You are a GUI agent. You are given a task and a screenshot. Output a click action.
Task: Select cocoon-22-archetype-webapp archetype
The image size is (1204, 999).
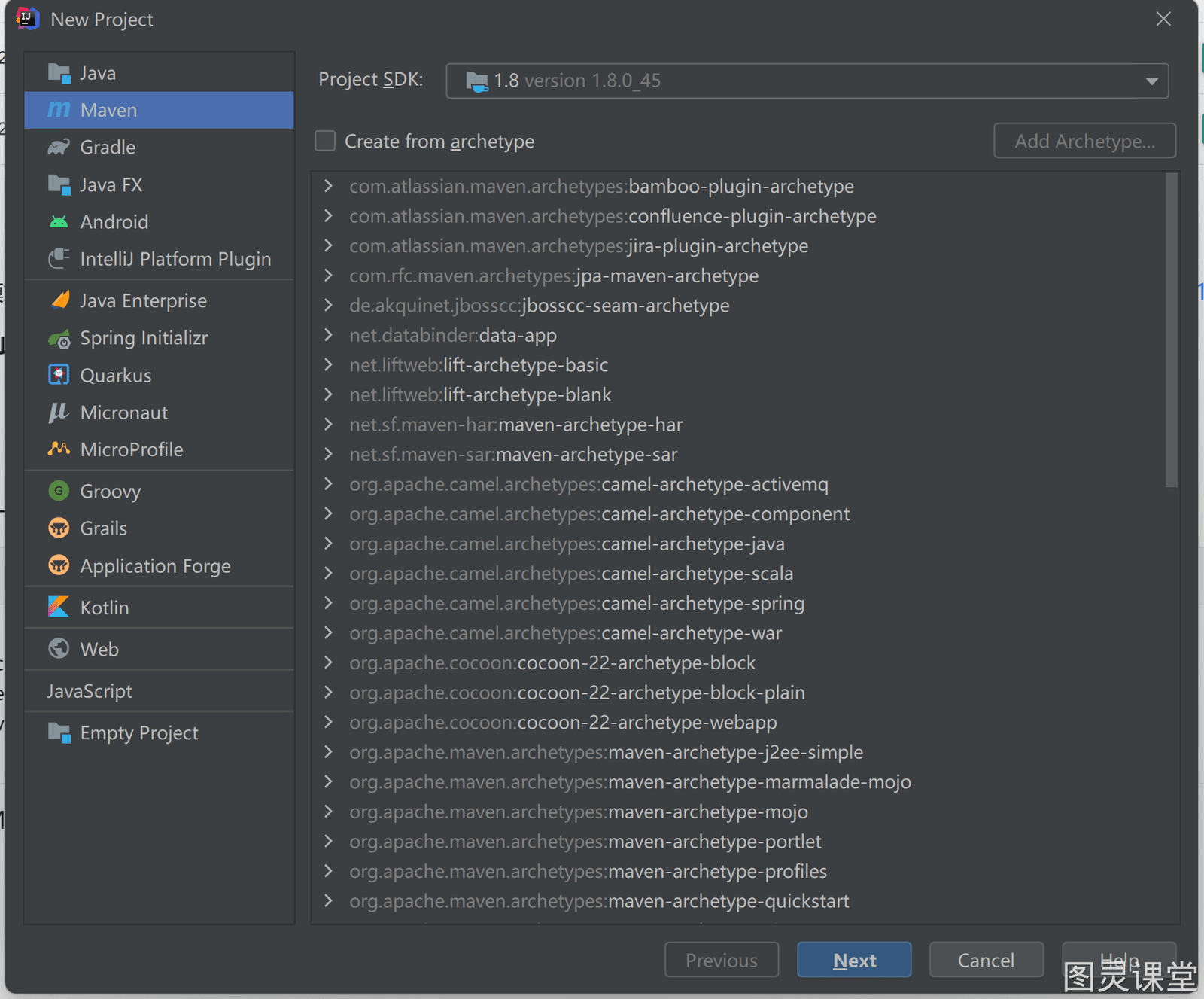563,722
